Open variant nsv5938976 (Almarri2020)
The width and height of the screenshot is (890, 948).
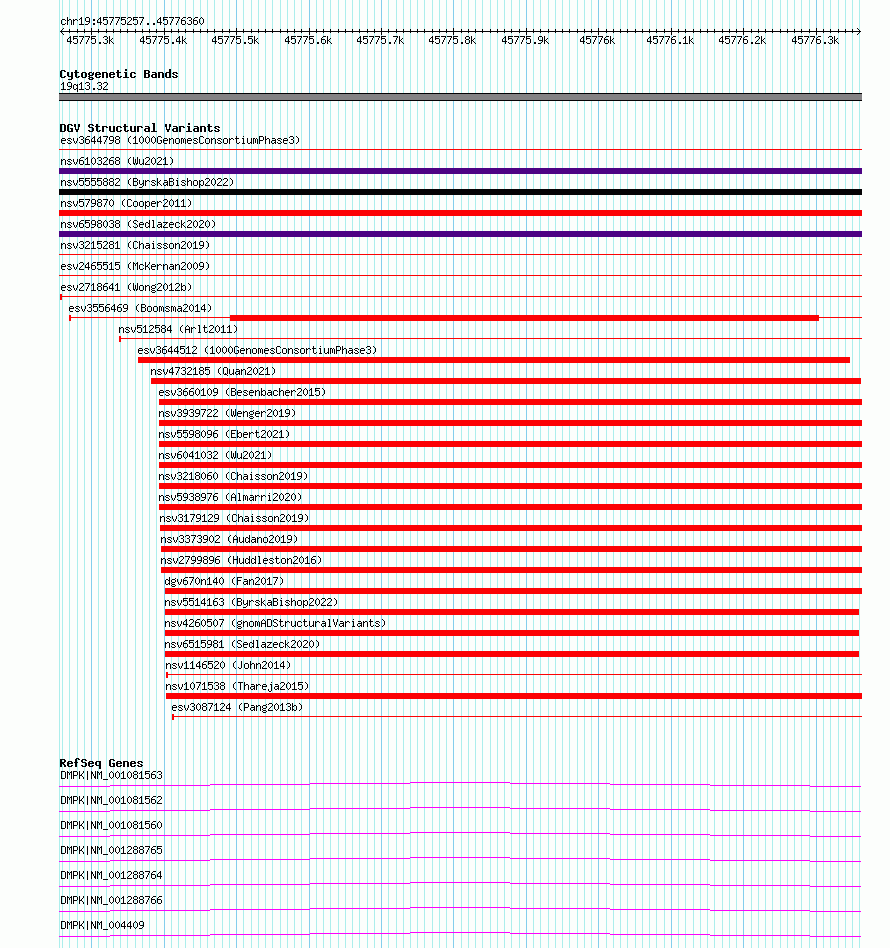point(230,497)
